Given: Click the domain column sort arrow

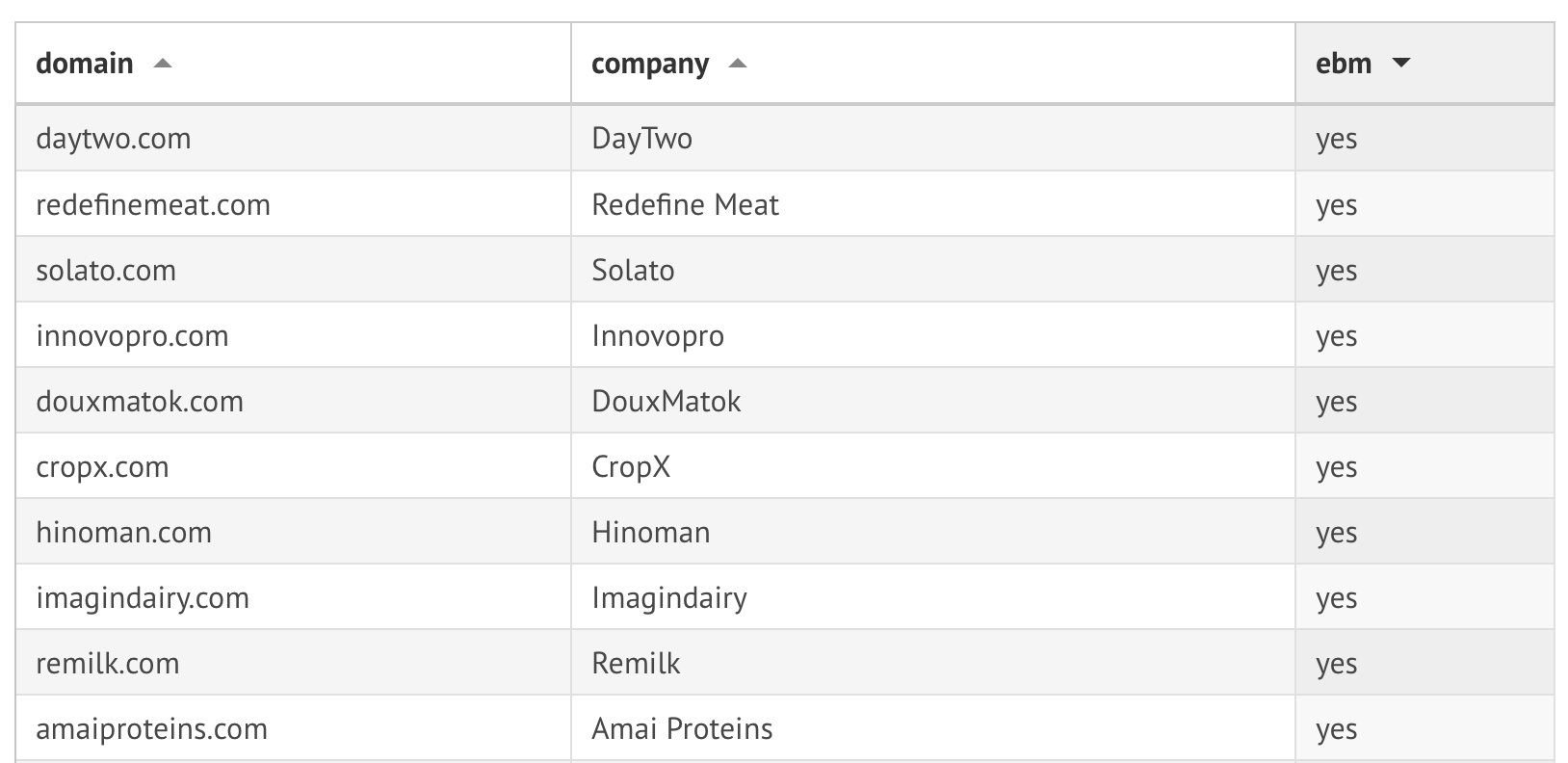Looking at the screenshot, I should pyautogui.click(x=163, y=64).
